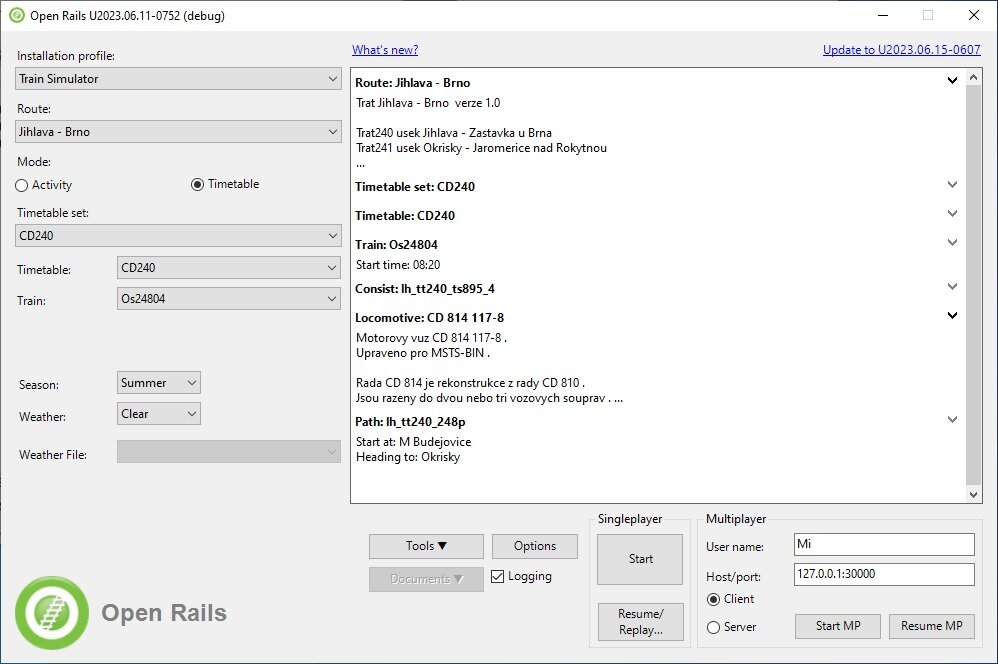The height and width of the screenshot is (664, 998).
Task: Uncheck the Logging checkbox
Action: [x=498, y=576]
